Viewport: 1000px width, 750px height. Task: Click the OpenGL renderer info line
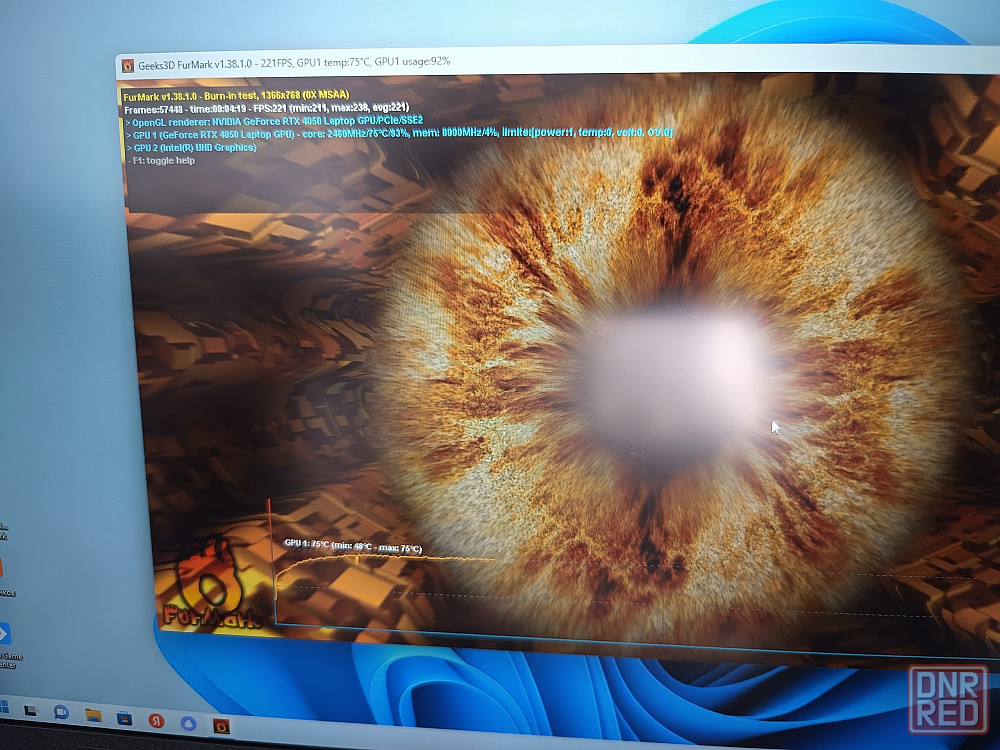pyautogui.click(x=275, y=121)
